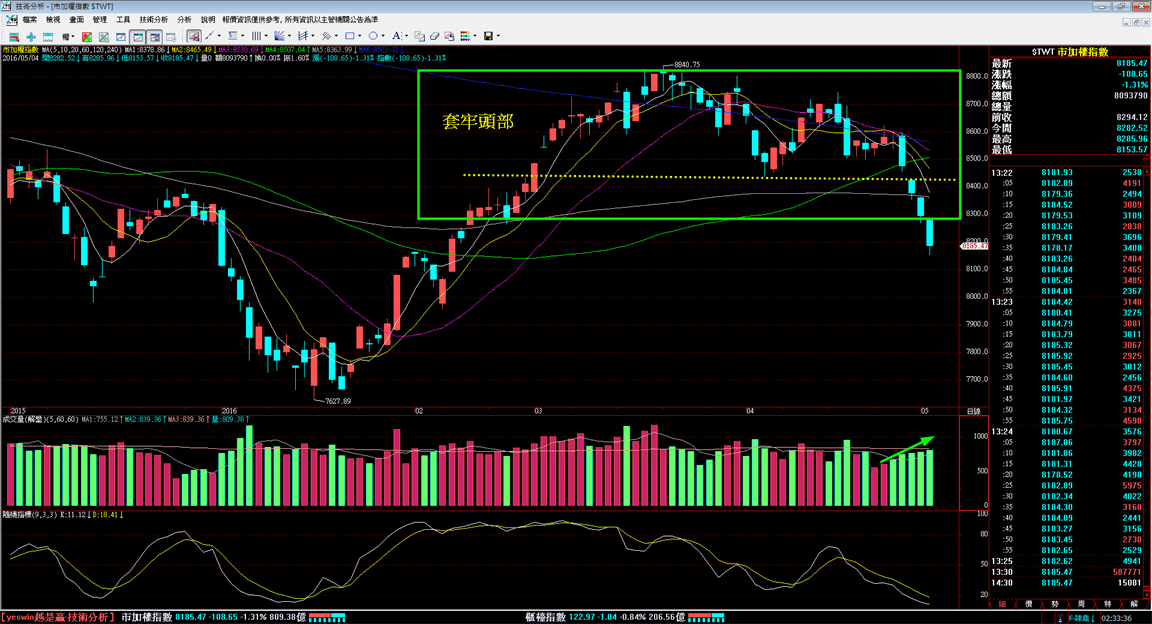This screenshot has height=624, width=1152.
Task: Open the 畫面 menu
Action: tap(76, 20)
